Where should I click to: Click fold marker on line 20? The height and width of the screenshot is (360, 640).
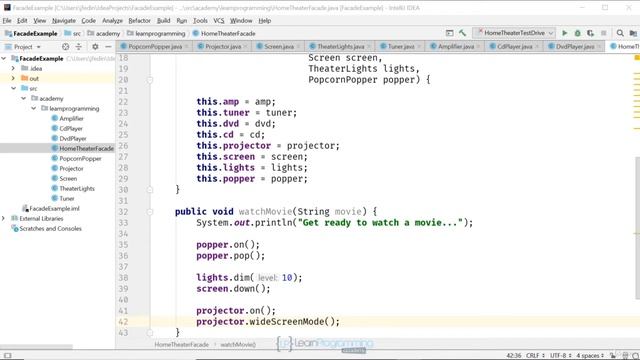pos(150,80)
